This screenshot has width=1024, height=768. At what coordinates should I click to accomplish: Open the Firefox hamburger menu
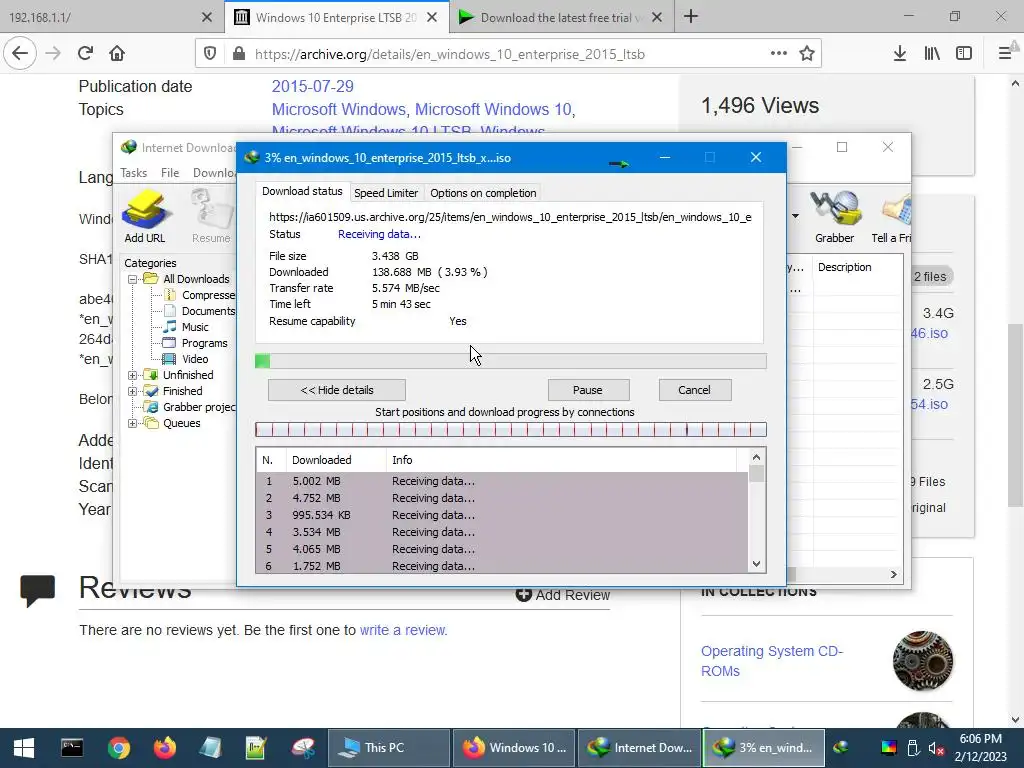(1005, 54)
